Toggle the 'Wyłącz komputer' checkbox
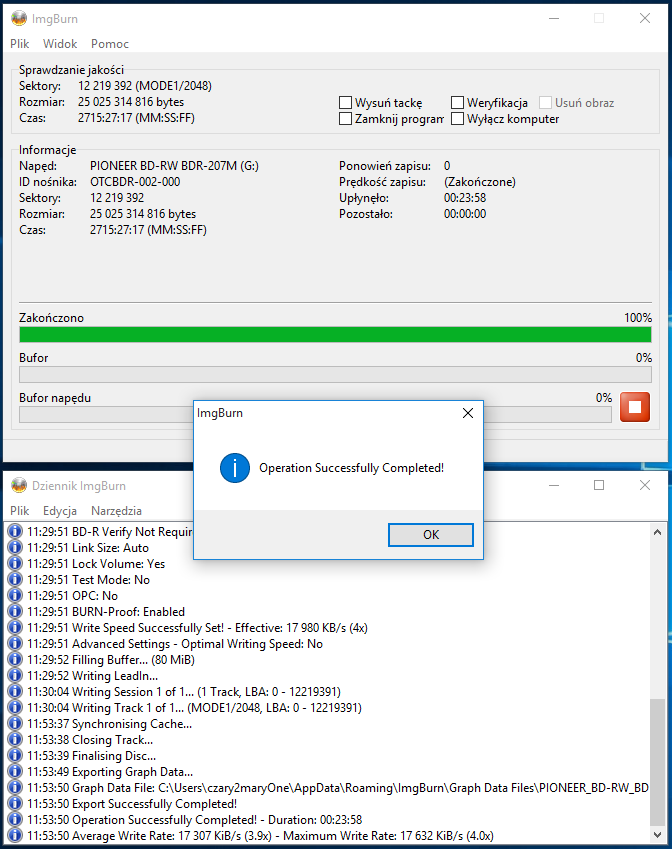The width and height of the screenshot is (672, 849). [458, 119]
